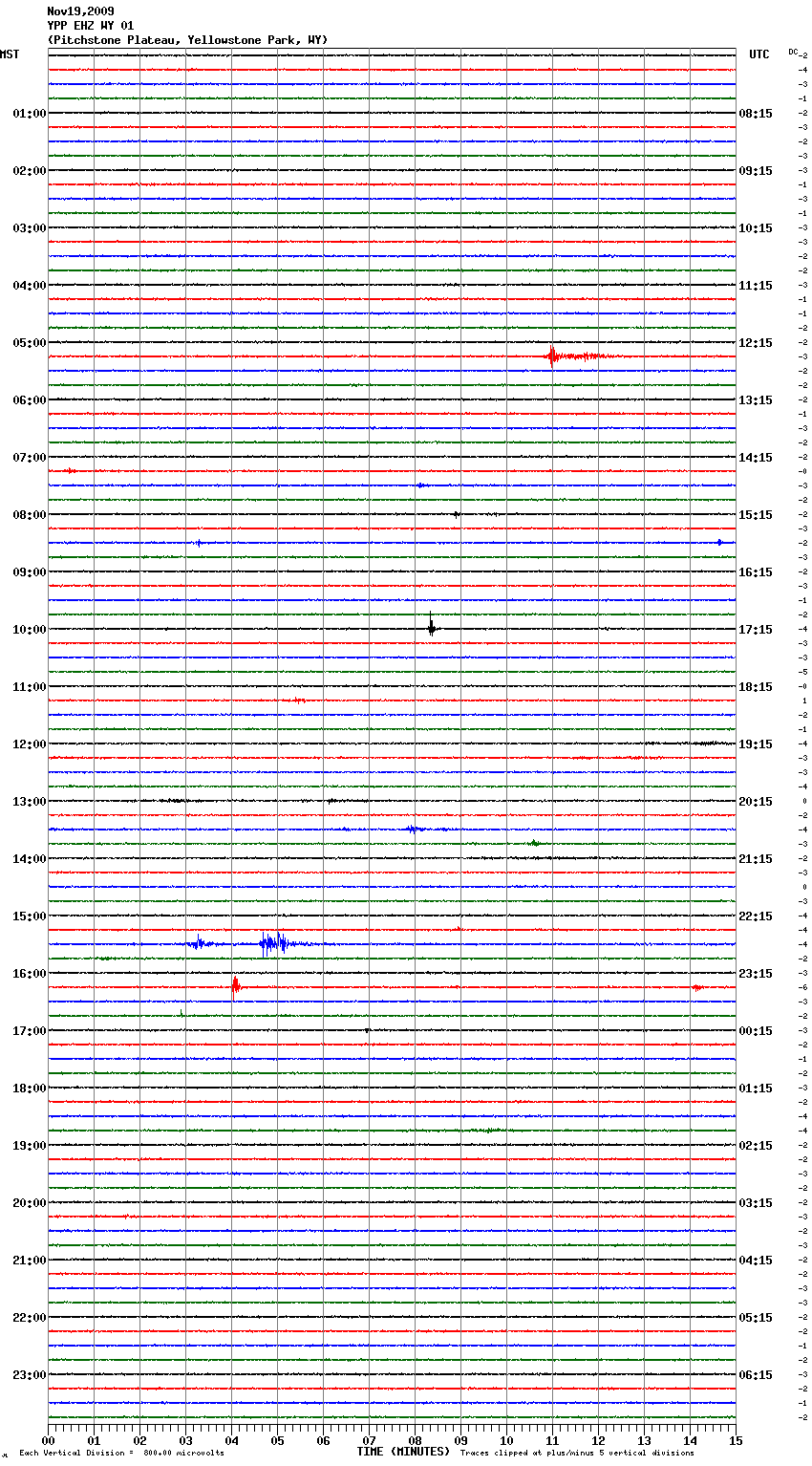Select the 10:00 MST time label
The image size is (812, 1466).
click(x=29, y=630)
